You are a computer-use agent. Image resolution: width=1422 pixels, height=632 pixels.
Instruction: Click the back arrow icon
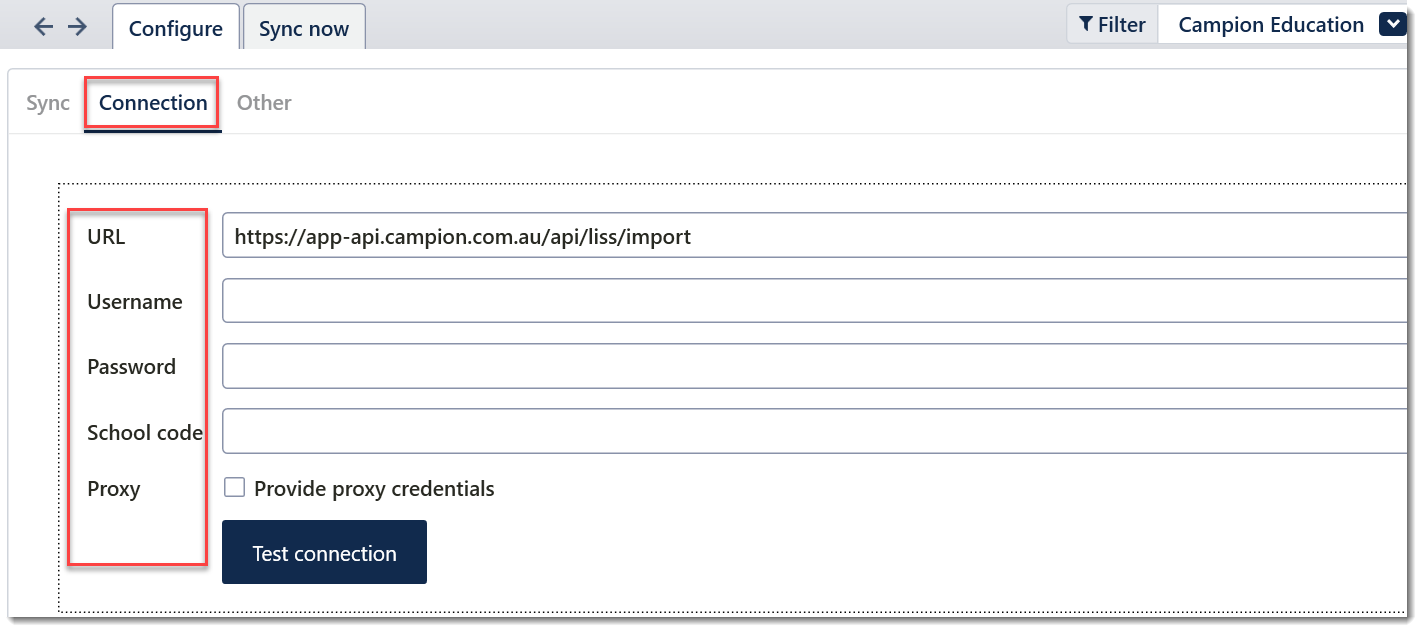(x=43, y=27)
